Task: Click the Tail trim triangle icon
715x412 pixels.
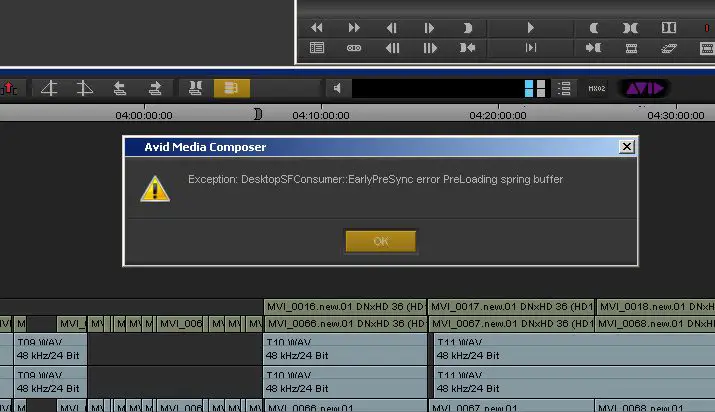Action: pyautogui.click(x=84, y=88)
